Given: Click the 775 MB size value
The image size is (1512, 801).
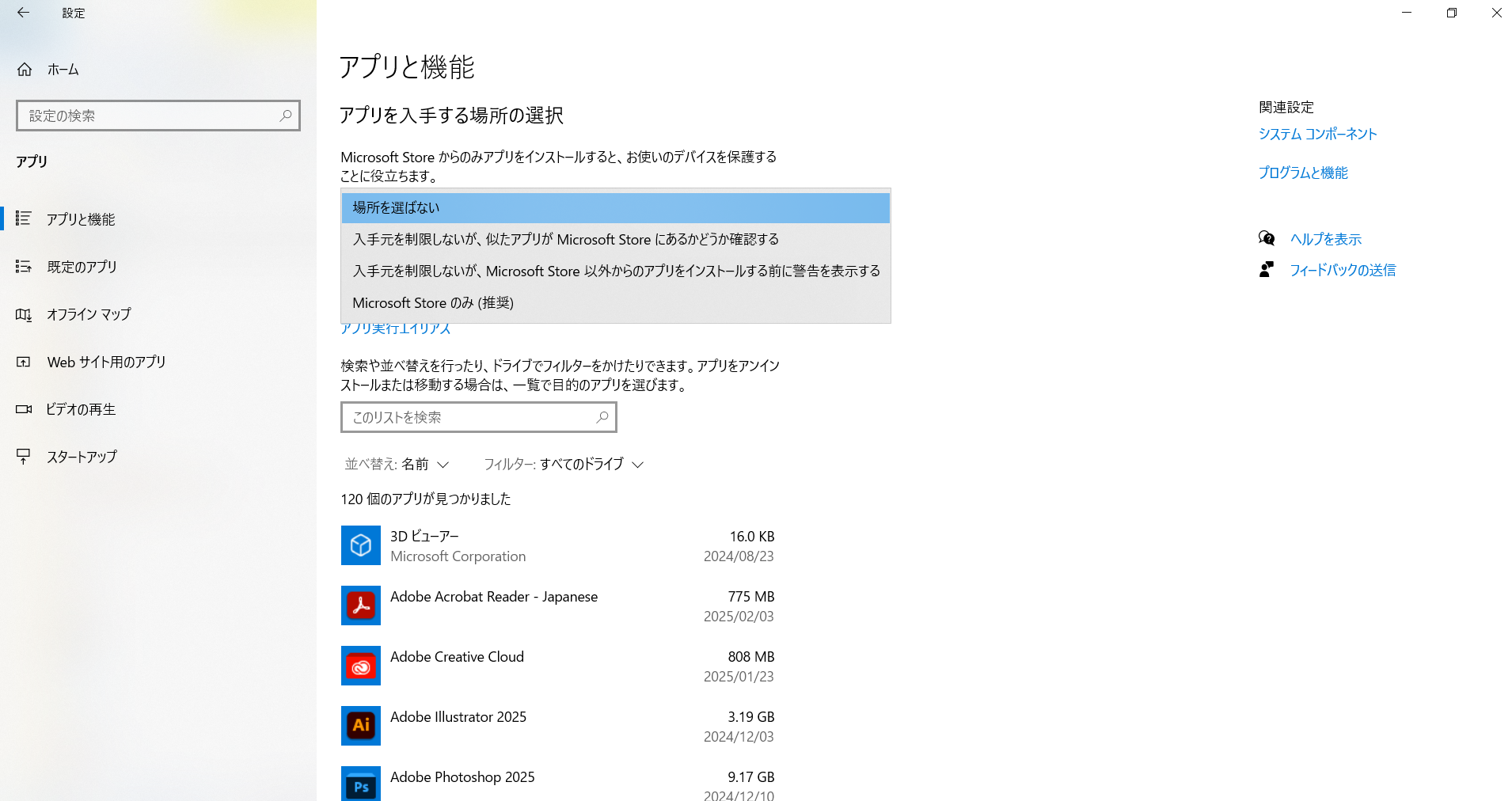Looking at the screenshot, I should (751, 597).
